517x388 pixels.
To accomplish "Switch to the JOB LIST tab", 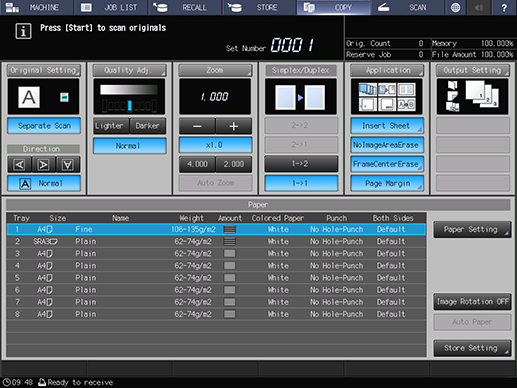I will [111, 7].
